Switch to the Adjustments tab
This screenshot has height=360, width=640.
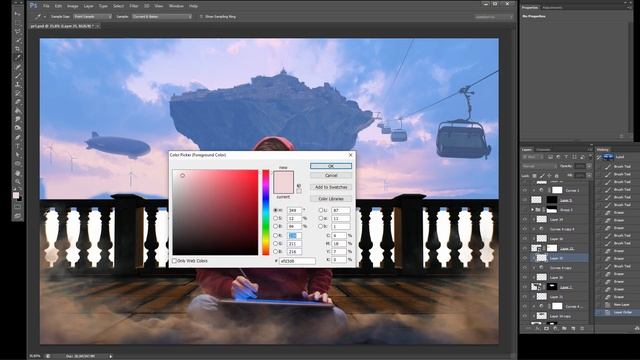coord(552,7)
